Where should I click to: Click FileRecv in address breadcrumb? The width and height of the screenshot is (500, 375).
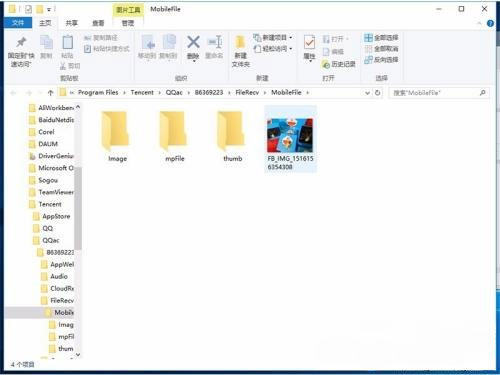pyautogui.click(x=247, y=92)
